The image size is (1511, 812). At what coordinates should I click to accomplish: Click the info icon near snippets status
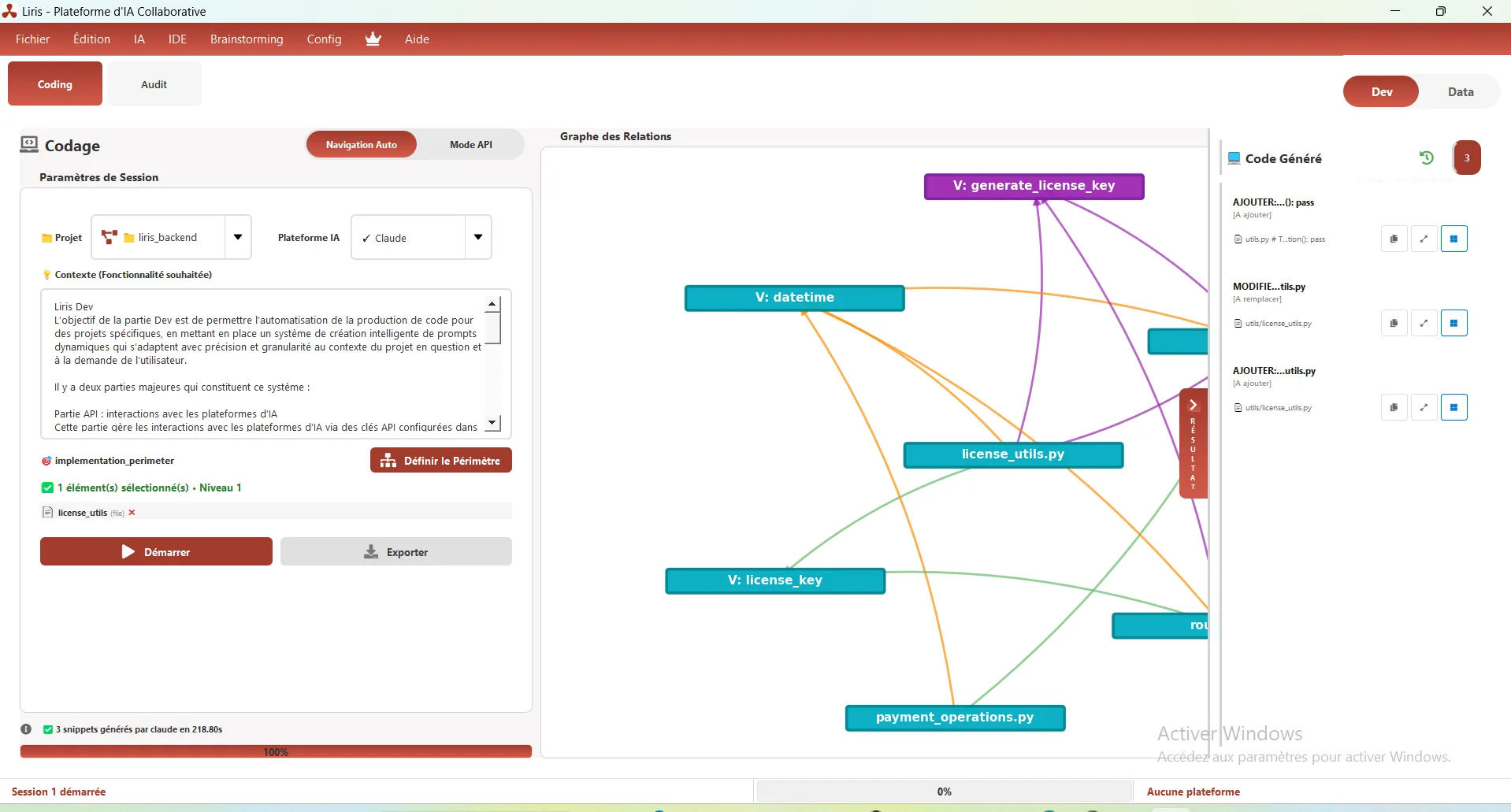click(26, 729)
